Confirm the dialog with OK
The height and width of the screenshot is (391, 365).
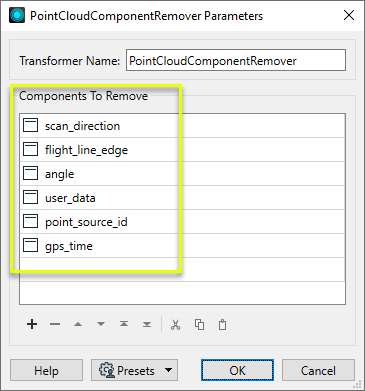click(237, 370)
